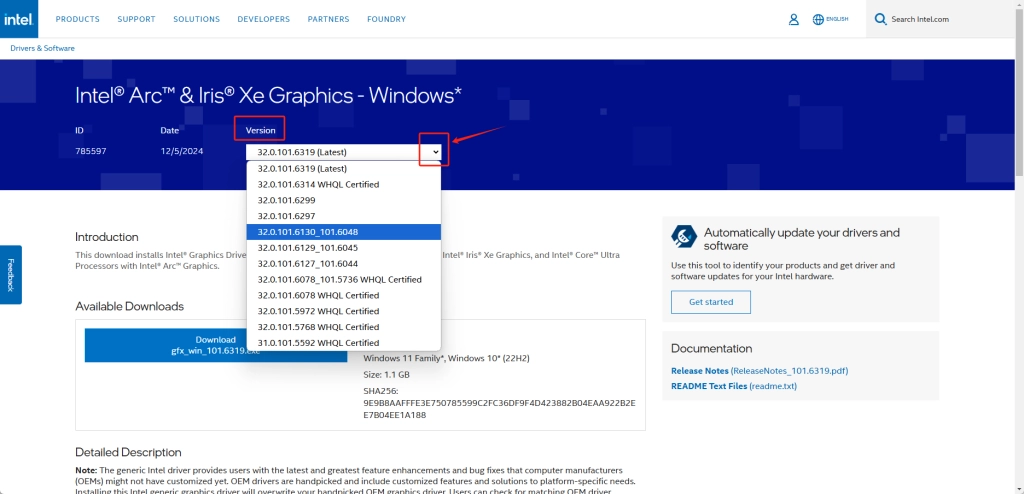The width and height of the screenshot is (1024, 494).
Task: Select version 32.0.101.6129_101.6045
Action: click(344, 248)
